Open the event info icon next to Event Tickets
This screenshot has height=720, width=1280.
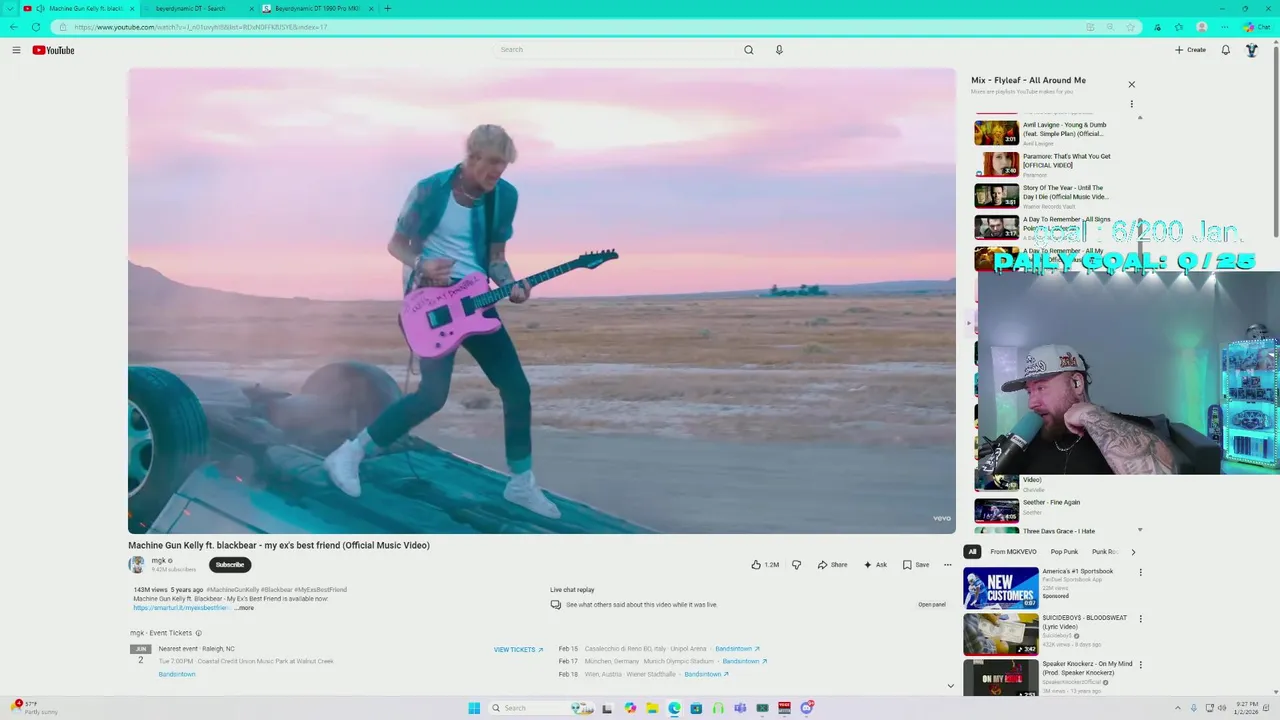198,633
